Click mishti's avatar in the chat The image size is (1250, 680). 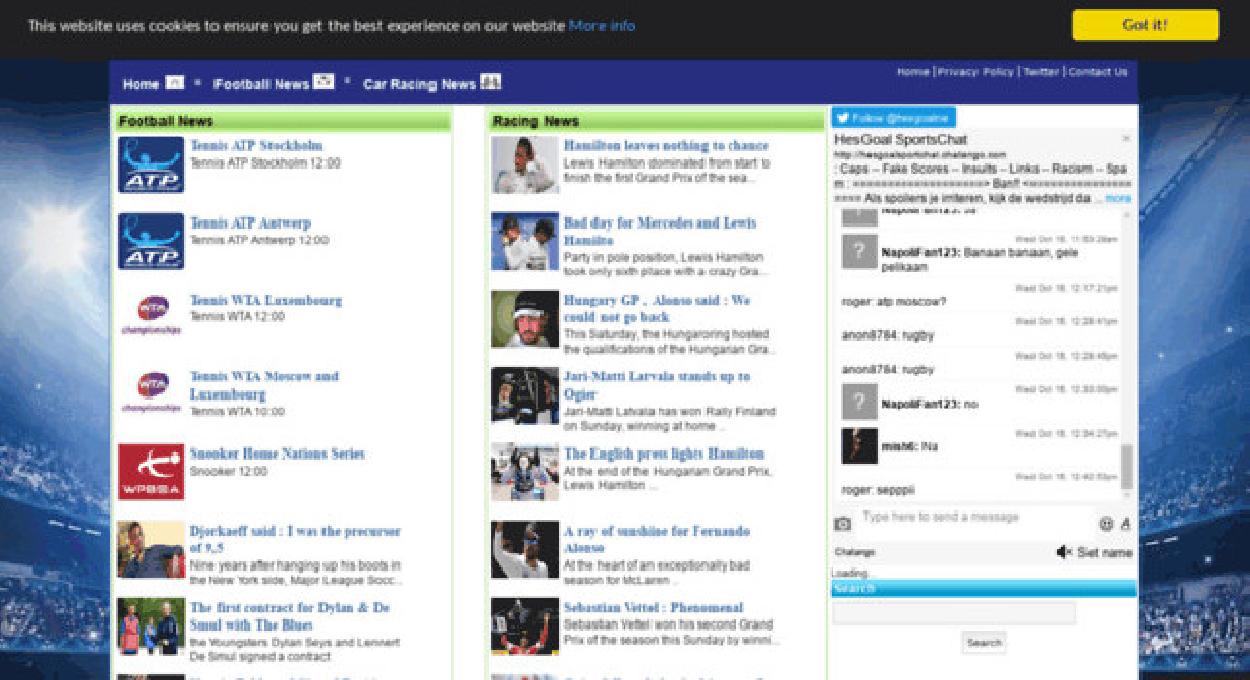click(859, 446)
